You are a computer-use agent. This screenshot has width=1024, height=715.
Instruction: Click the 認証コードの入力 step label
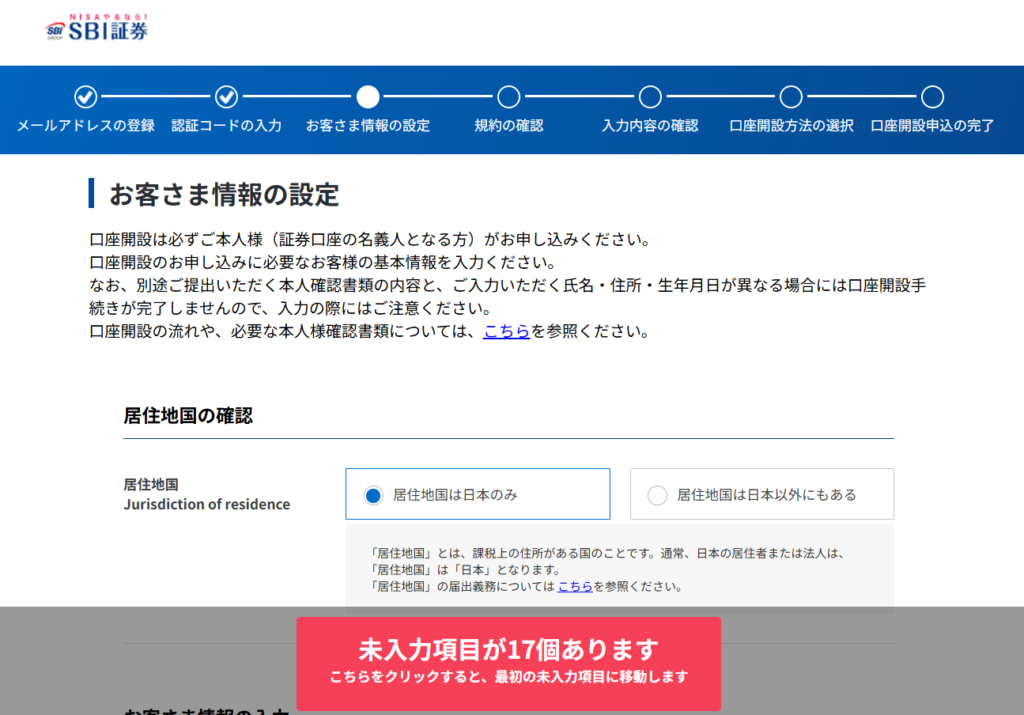click(x=227, y=126)
